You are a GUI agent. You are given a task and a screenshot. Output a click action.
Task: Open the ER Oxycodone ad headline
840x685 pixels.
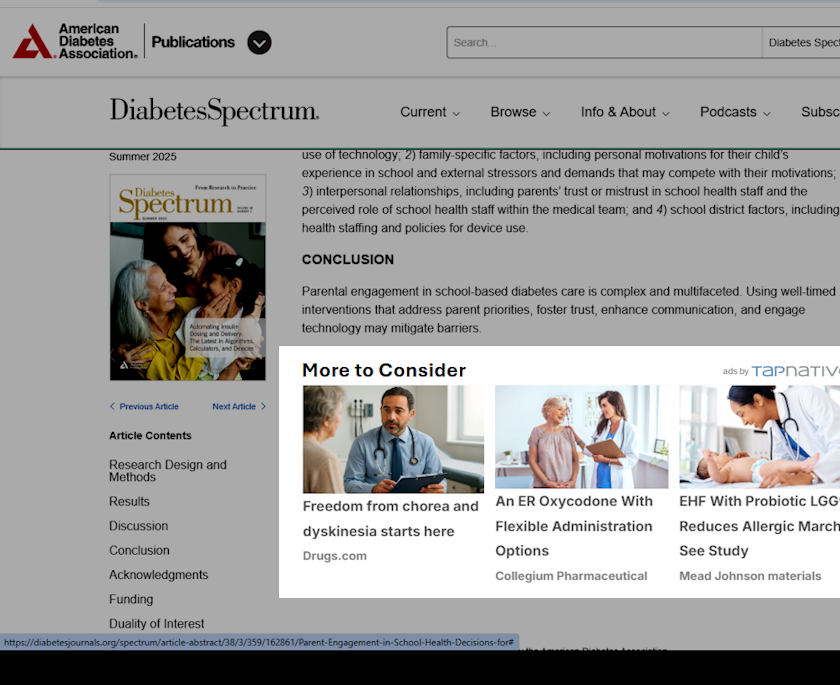(574, 526)
